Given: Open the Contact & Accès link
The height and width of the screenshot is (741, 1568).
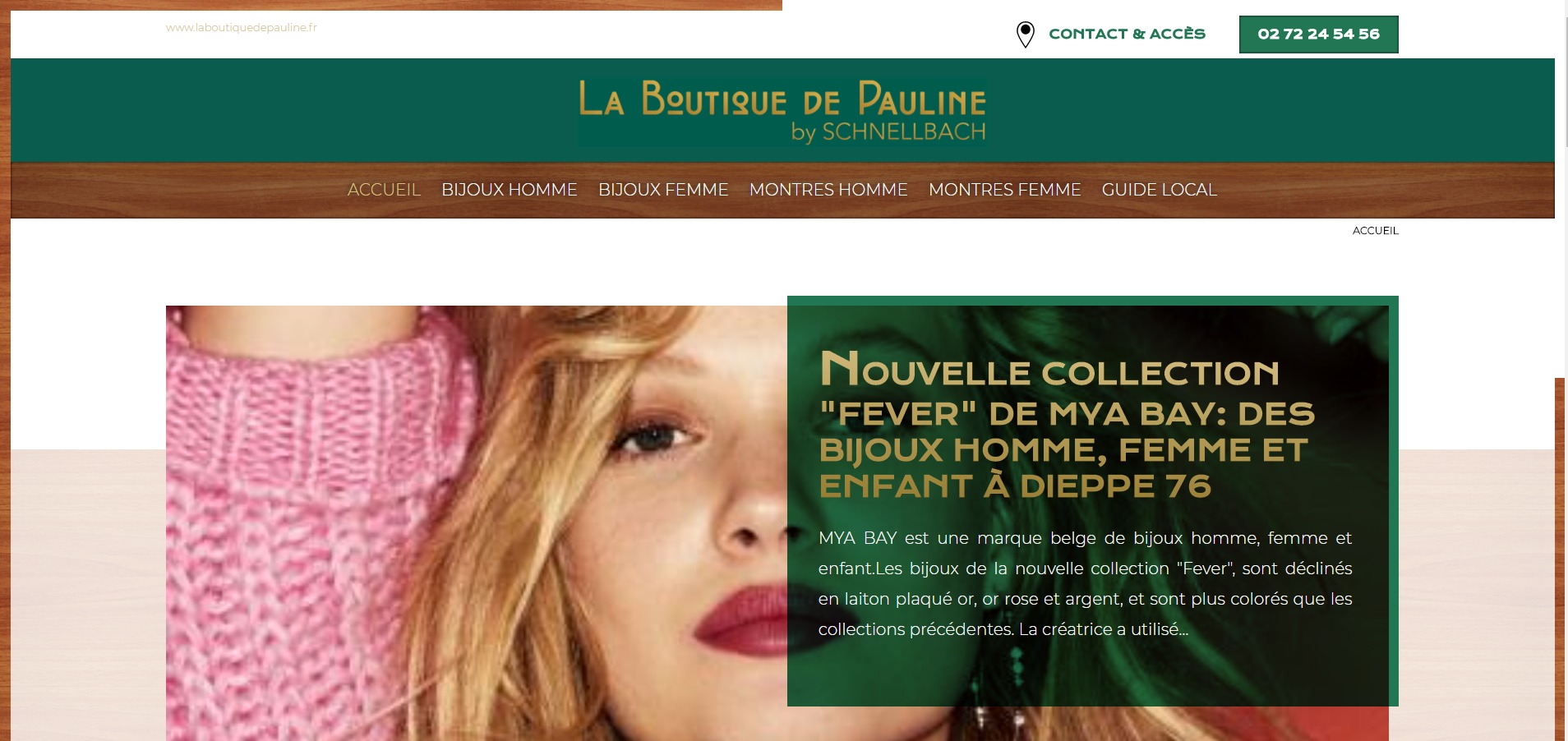Looking at the screenshot, I should [x=1127, y=34].
